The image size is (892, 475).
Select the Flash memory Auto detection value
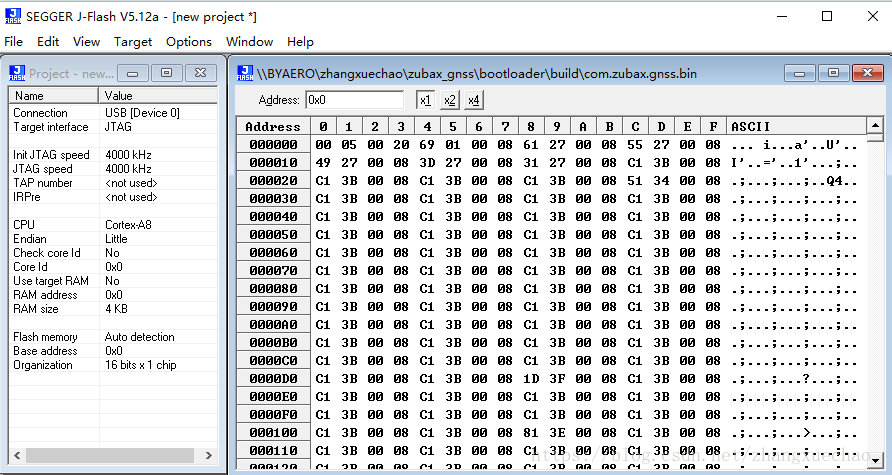click(x=140, y=337)
